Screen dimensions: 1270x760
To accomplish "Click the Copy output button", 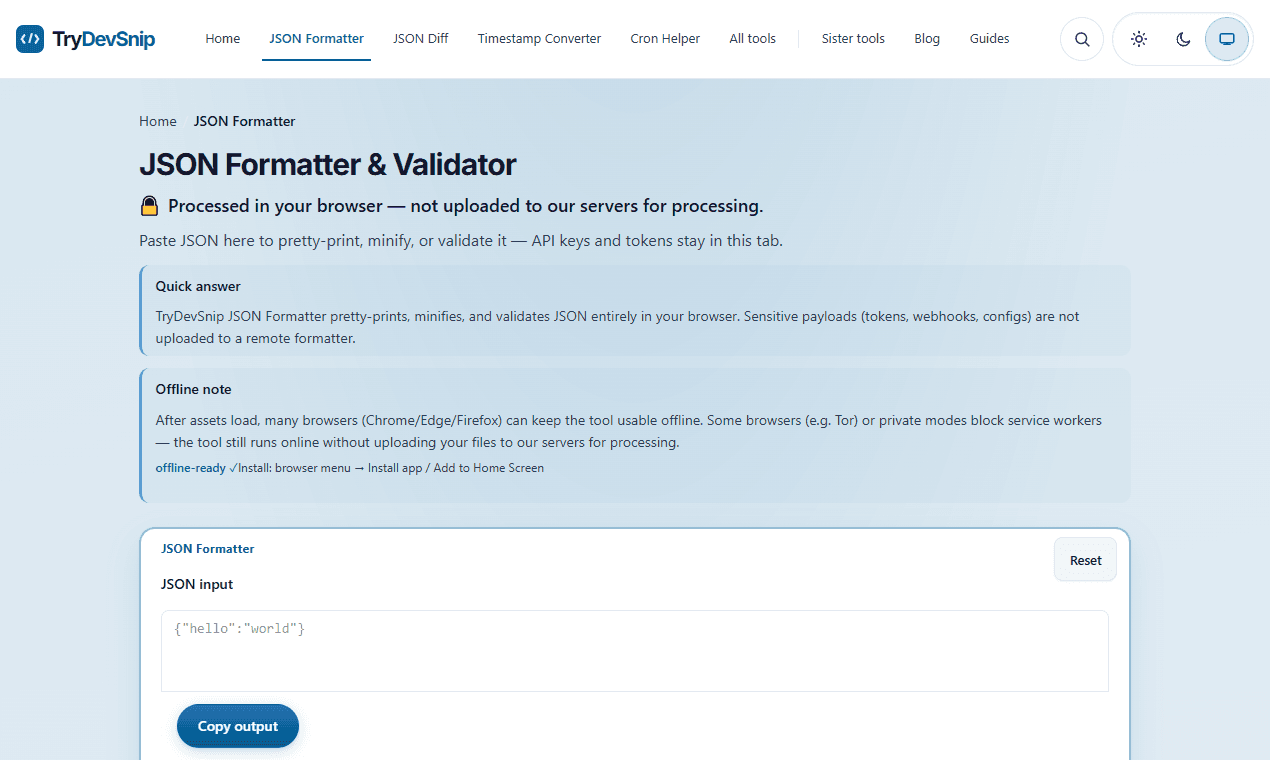I will click(238, 726).
